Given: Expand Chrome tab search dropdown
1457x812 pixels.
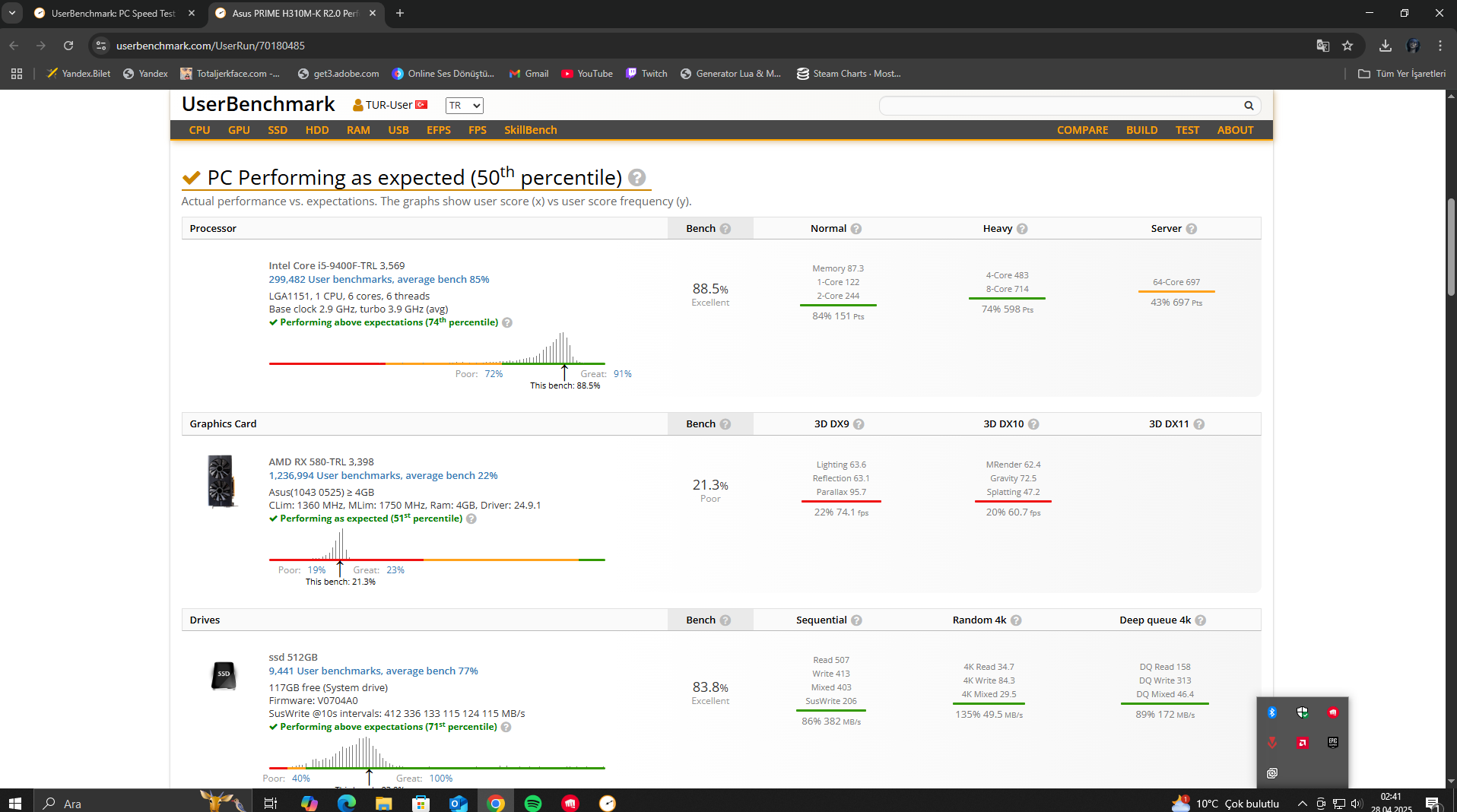Looking at the screenshot, I should [x=13, y=13].
